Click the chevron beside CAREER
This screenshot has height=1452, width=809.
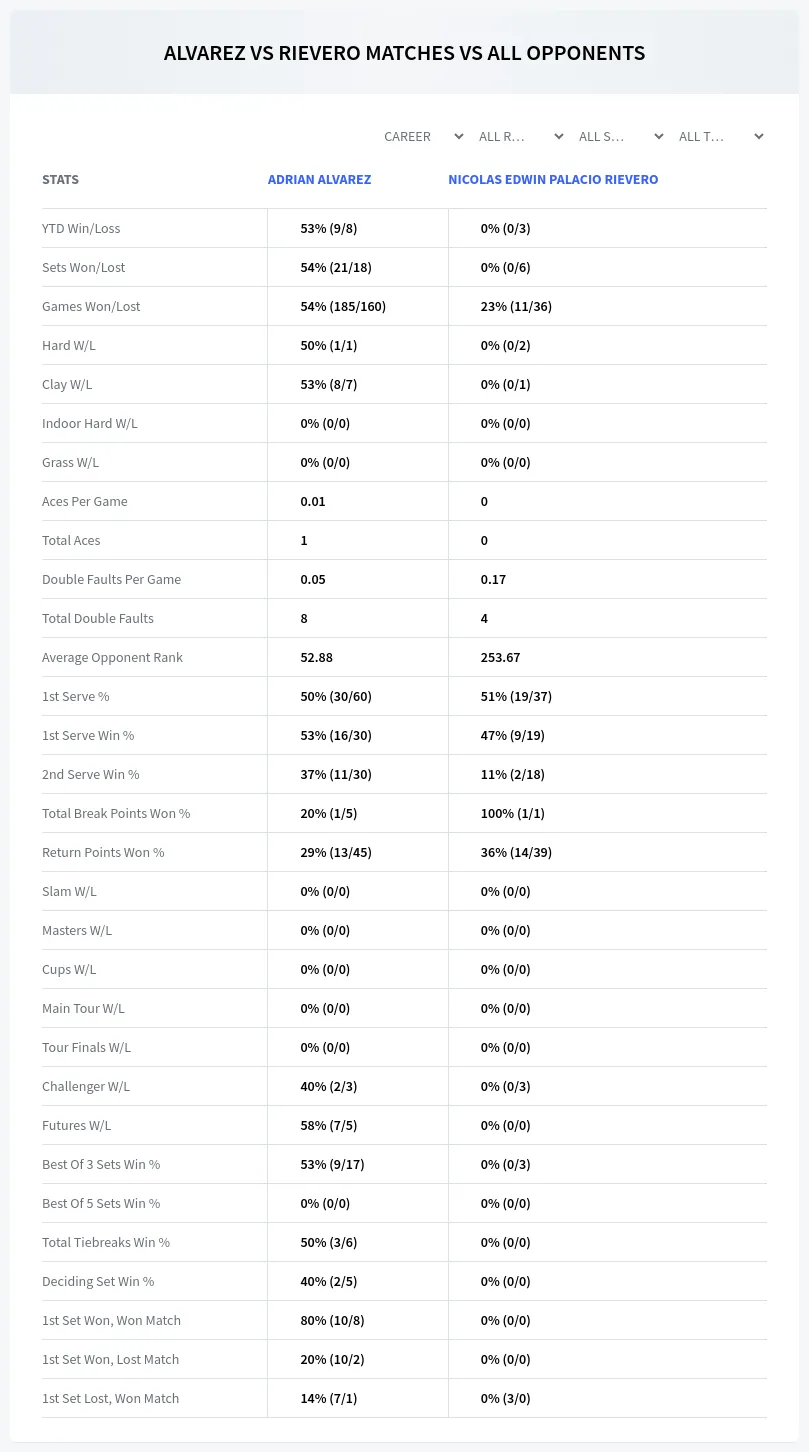pyautogui.click(x=459, y=136)
